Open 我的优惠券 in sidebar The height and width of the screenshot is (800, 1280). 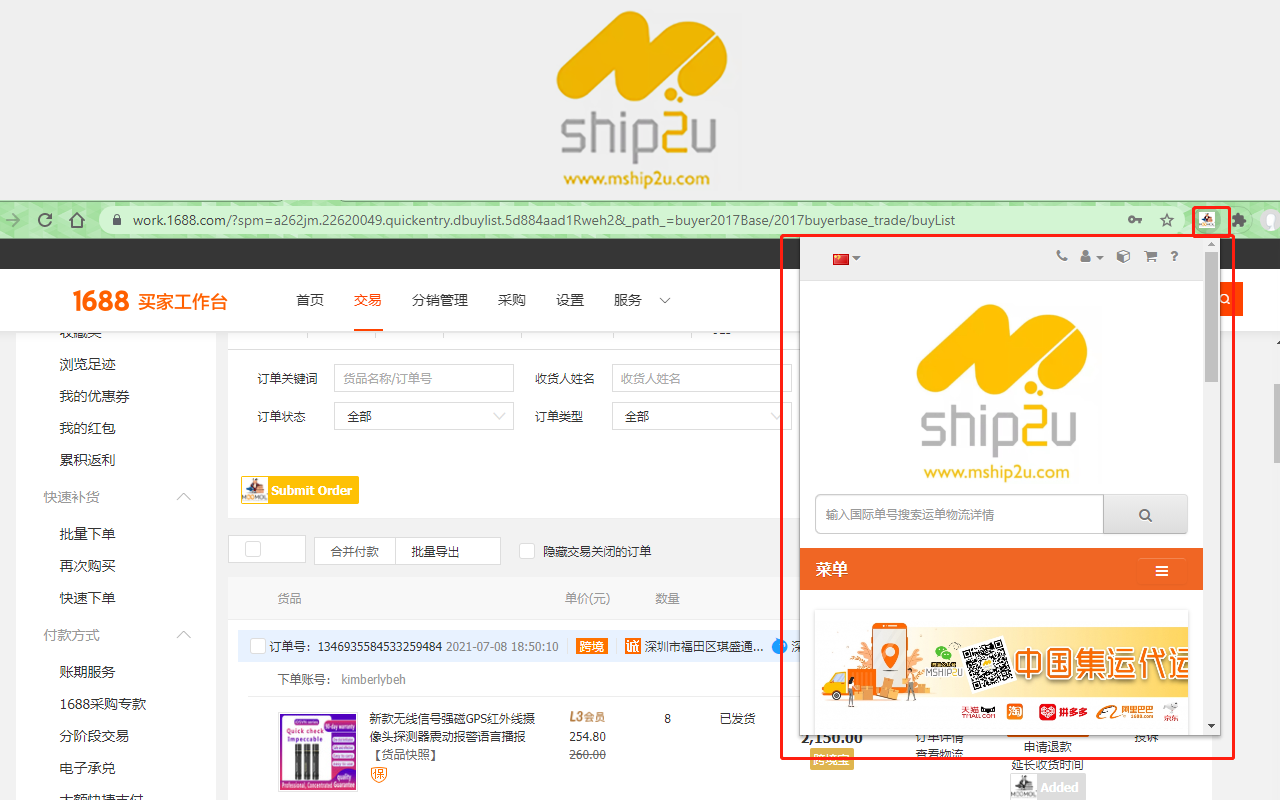[94, 396]
